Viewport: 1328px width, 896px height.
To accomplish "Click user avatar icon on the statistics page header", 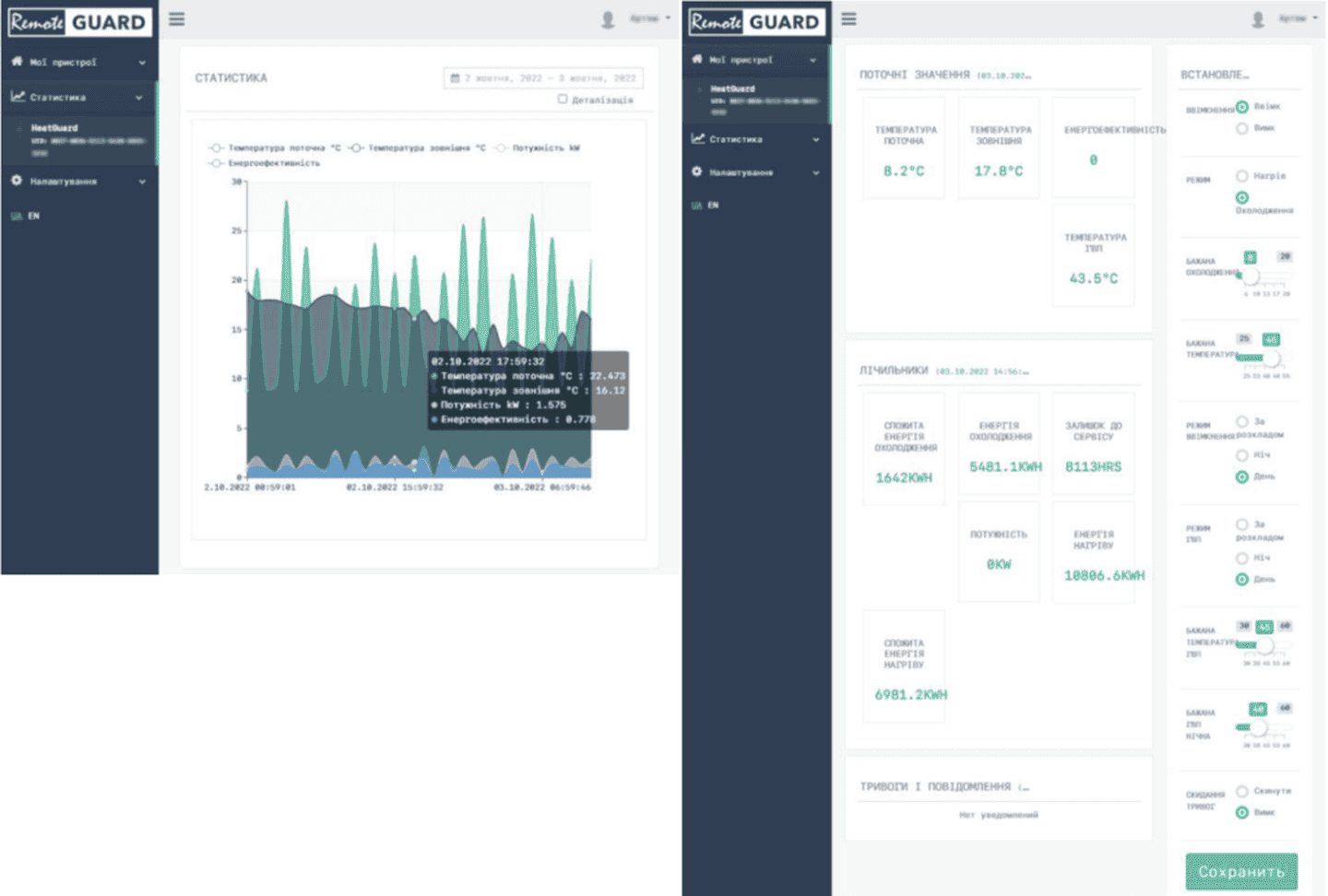I will (x=608, y=19).
